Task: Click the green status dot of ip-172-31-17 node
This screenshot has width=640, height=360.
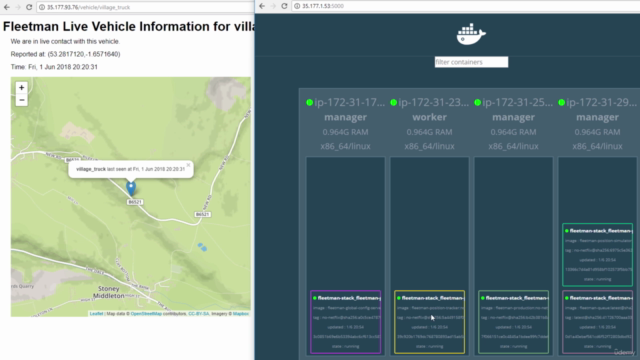Action: click(309, 102)
